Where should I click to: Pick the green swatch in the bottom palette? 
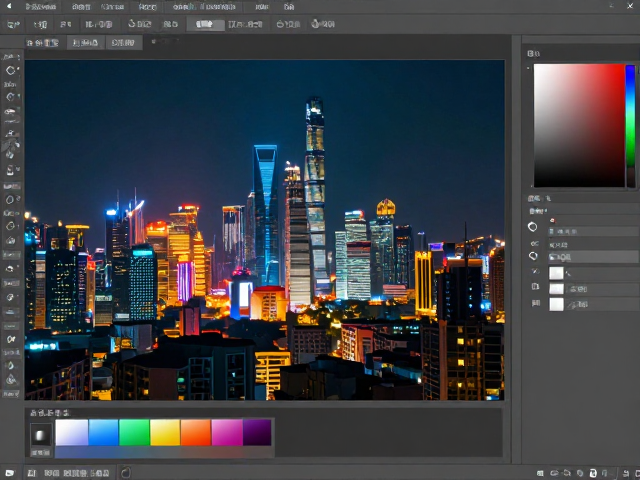click(134, 432)
